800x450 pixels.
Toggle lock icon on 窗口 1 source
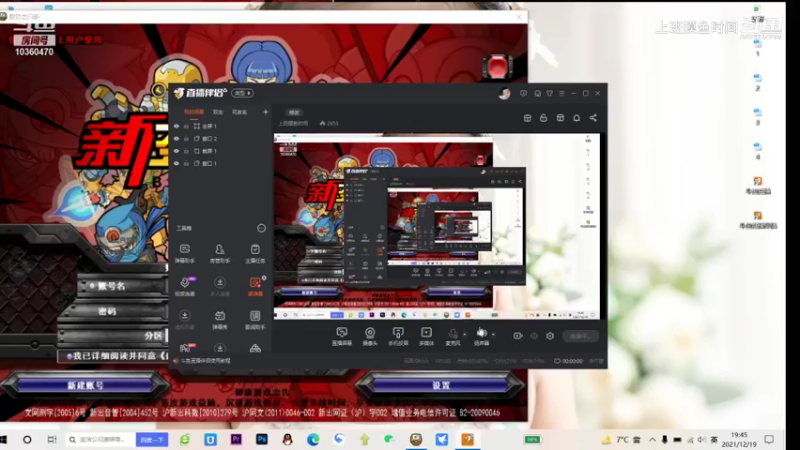(x=187, y=163)
